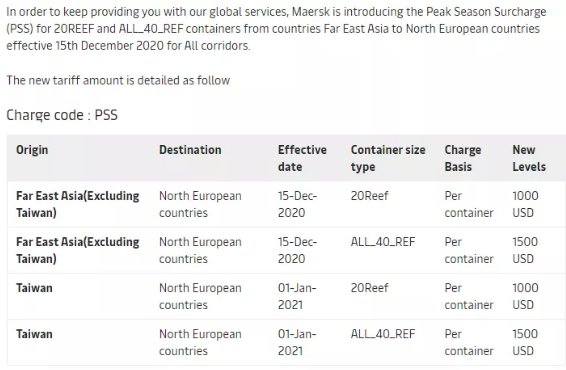Click the 20Reef cell dated 15-Dec-2020

369,196
